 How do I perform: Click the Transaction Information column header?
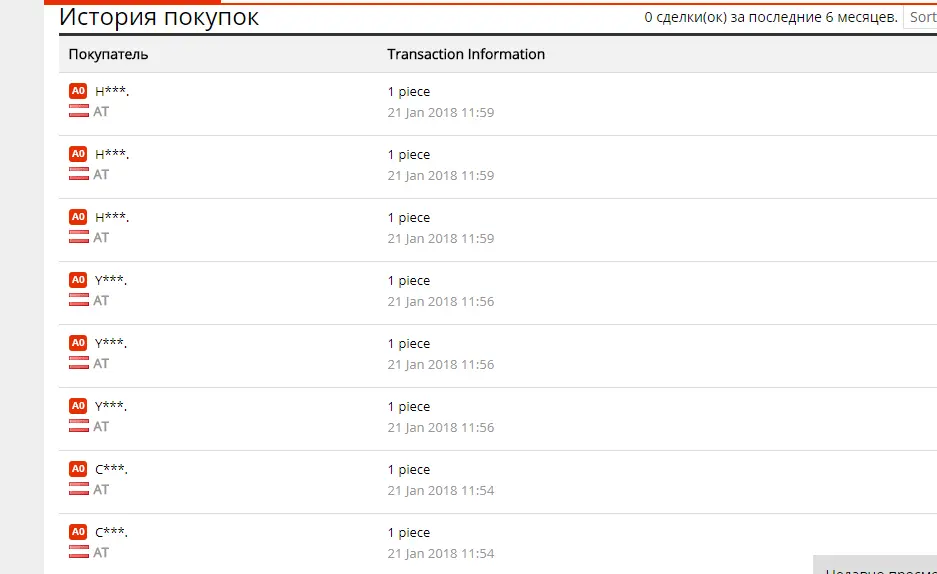tap(466, 54)
